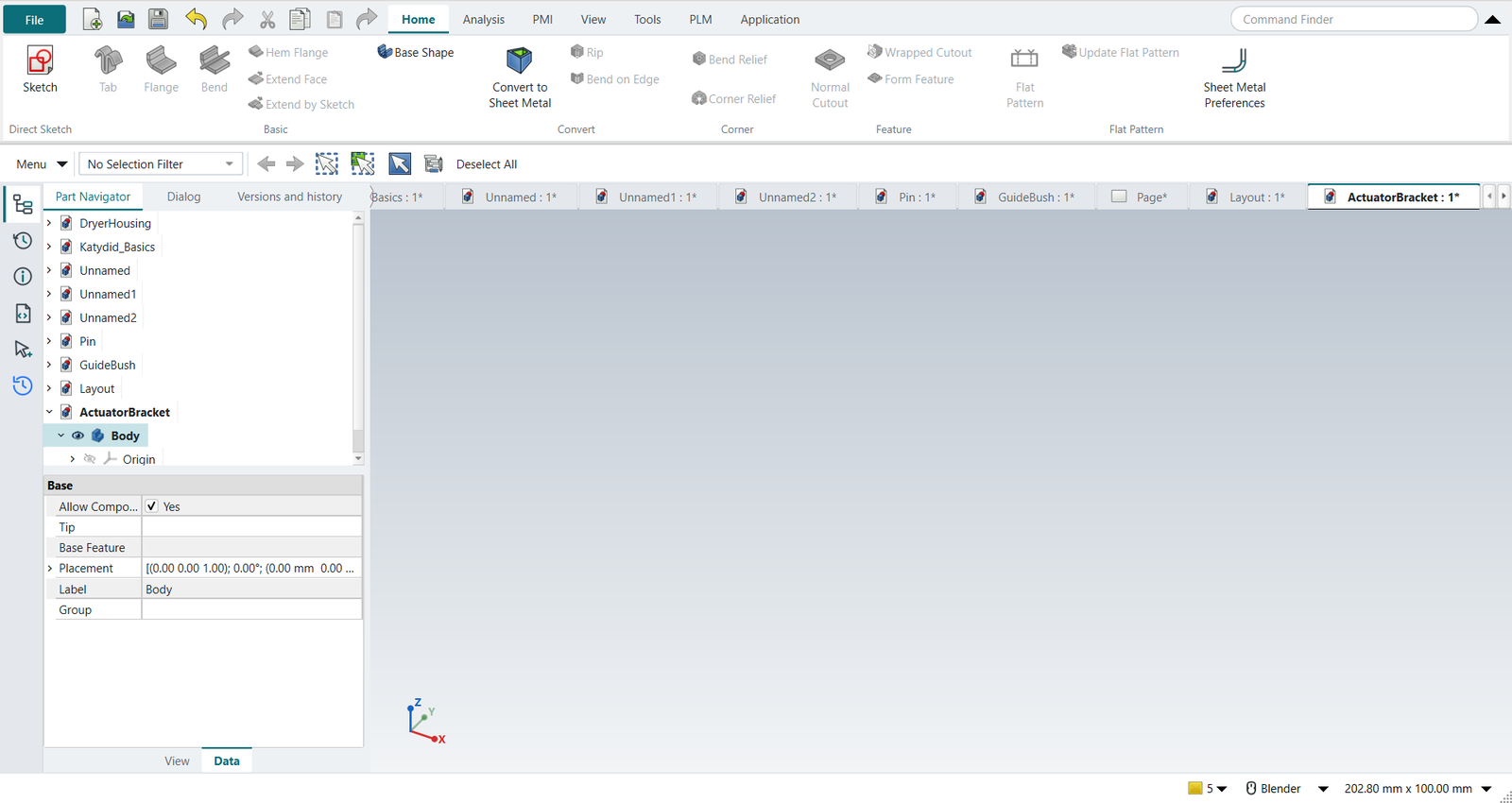Expand the DryerHousing tree node
1512x803 pixels.
[x=49, y=223]
